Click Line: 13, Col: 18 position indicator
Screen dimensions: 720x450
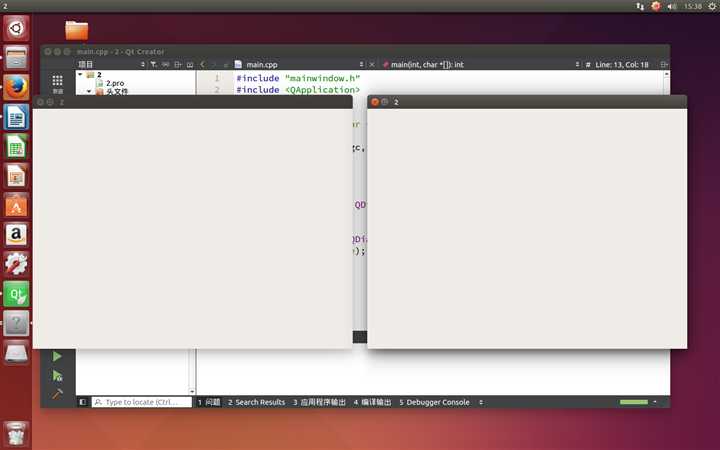pos(622,65)
